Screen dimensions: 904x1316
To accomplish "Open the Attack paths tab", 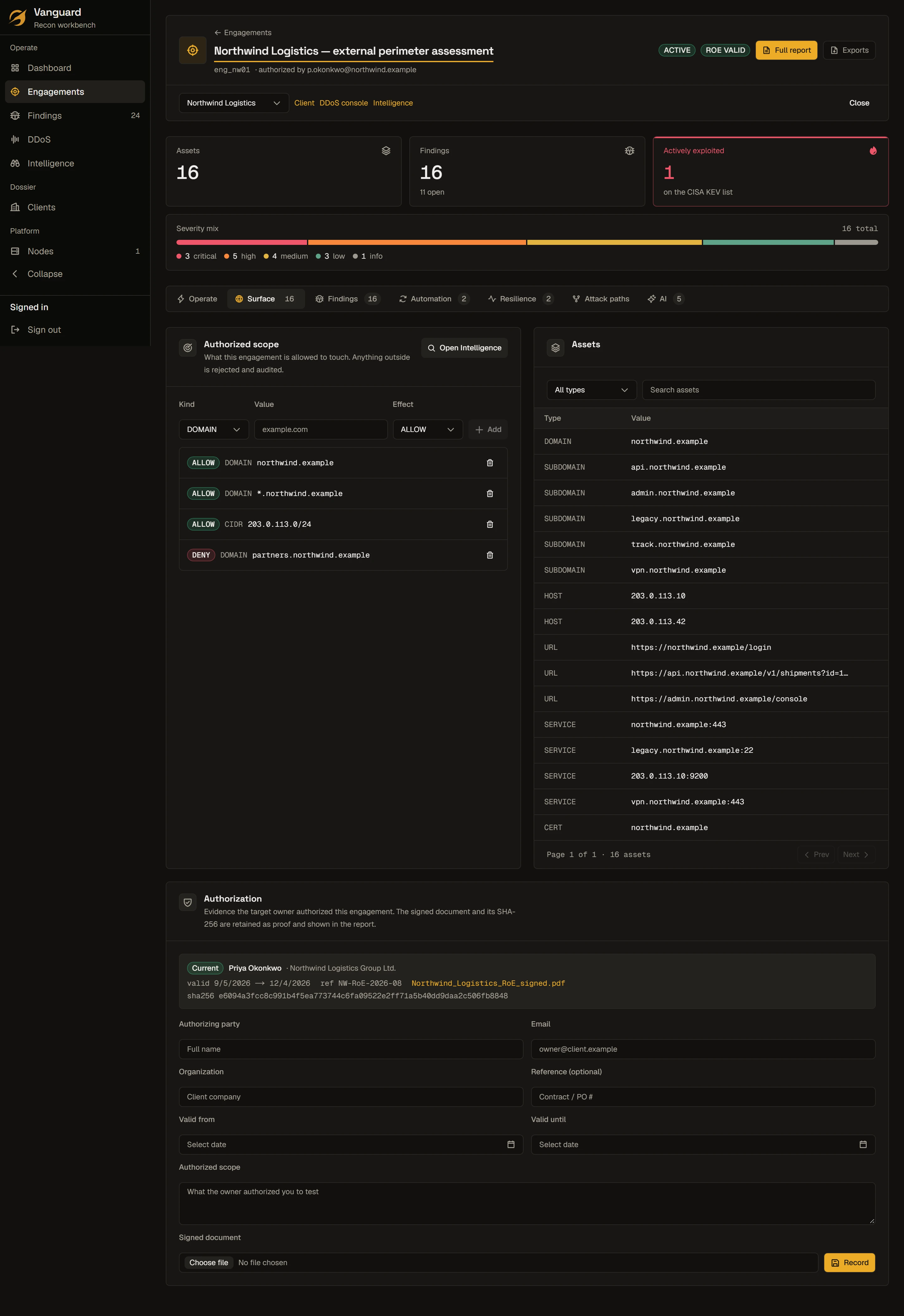I will pyautogui.click(x=601, y=299).
